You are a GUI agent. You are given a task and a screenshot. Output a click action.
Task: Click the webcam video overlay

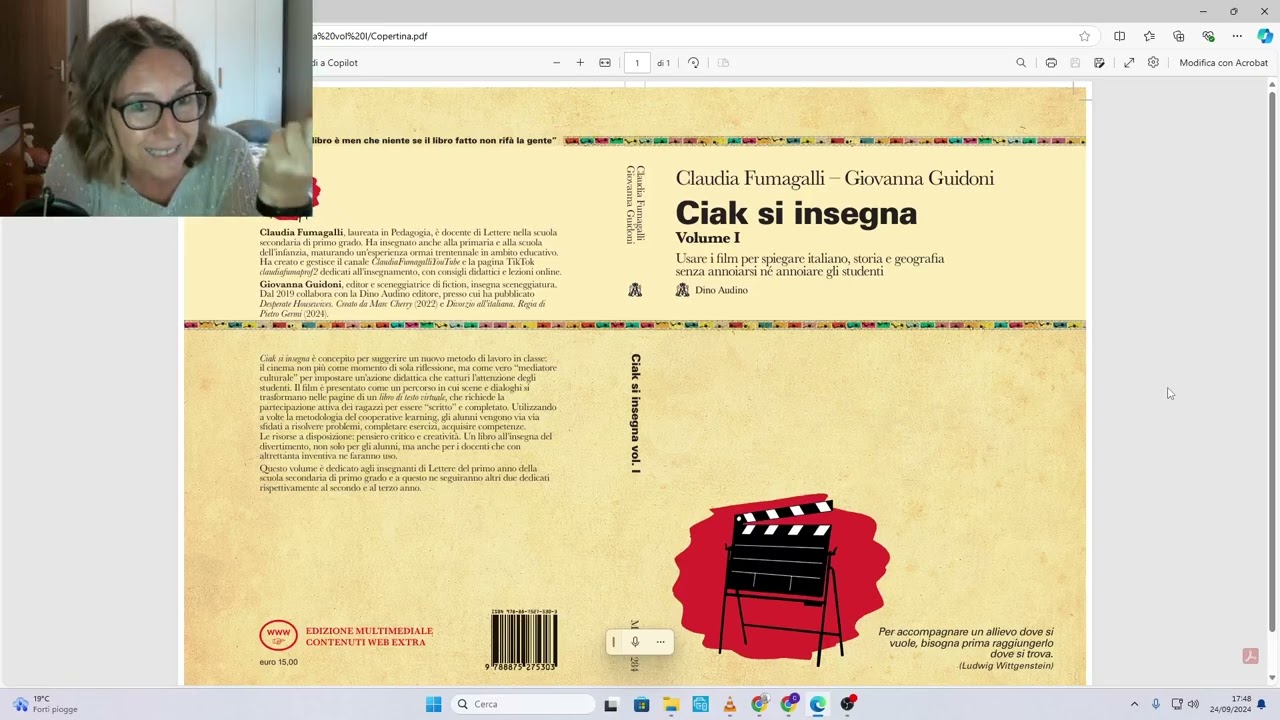[156, 108]
